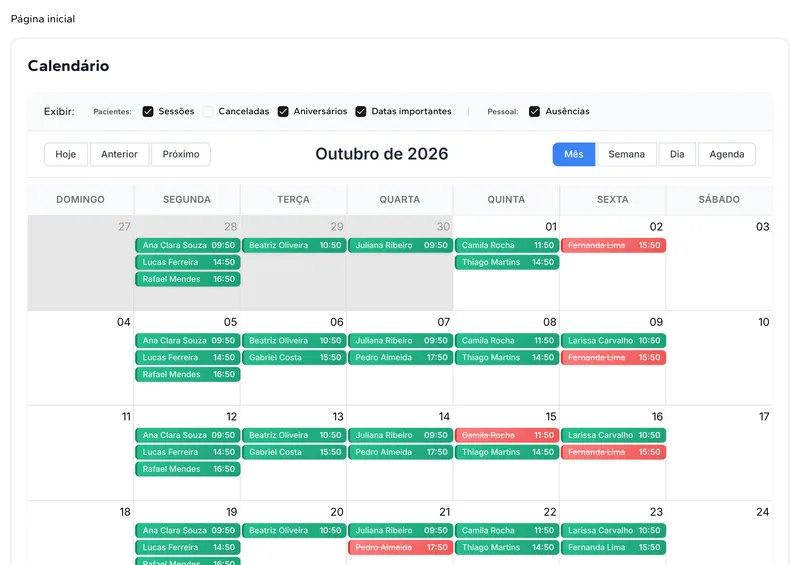Select day 17 date number
The height and width of the screenshot is (565, 800).
(x=764, y=416)
